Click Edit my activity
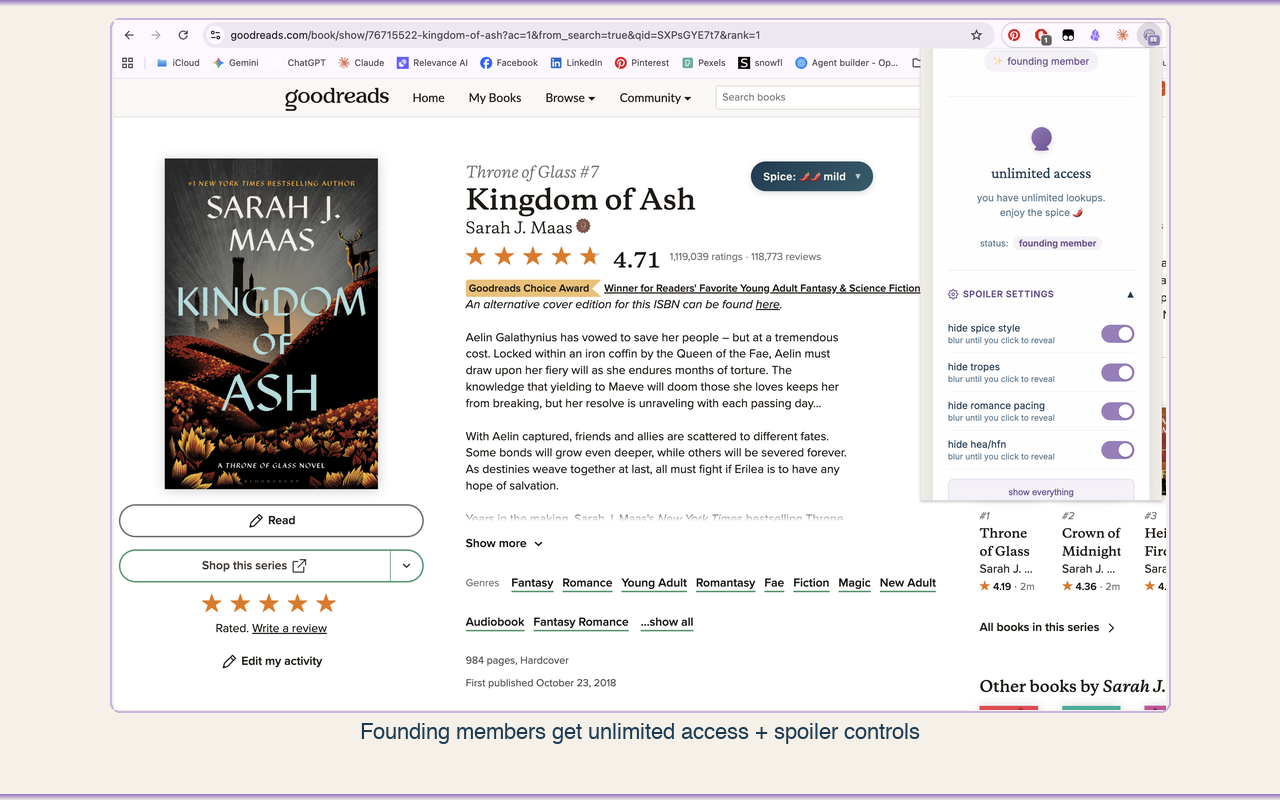The width and height of the screenshot is (1280, 800). tap(271, 661)
